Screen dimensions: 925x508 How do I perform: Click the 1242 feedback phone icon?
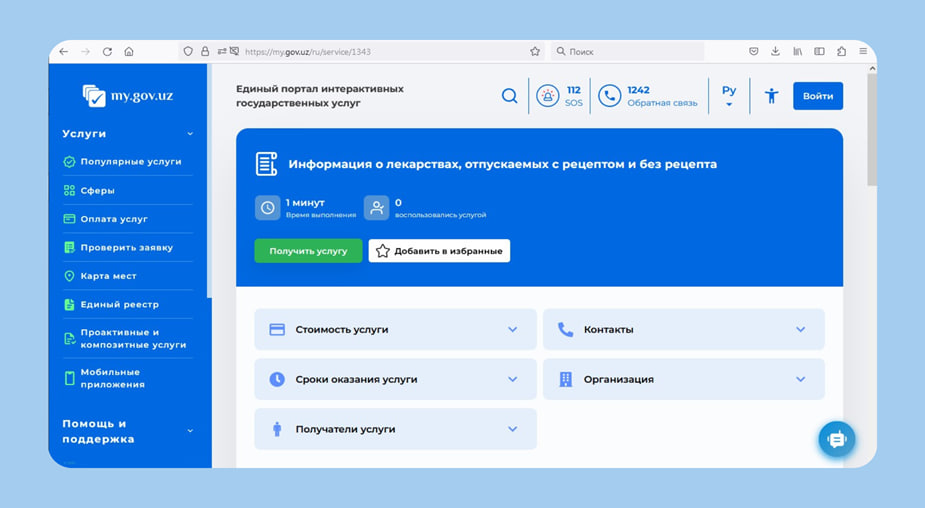pyautogui.click(x=609, y=96)
